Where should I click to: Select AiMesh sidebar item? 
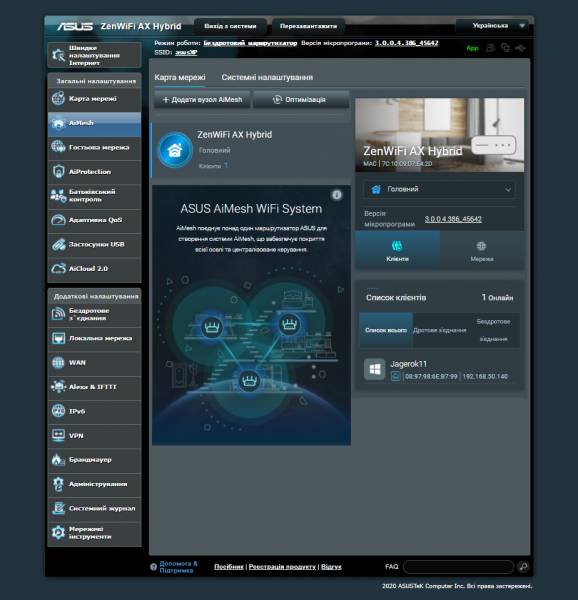[x=94, y=123]
